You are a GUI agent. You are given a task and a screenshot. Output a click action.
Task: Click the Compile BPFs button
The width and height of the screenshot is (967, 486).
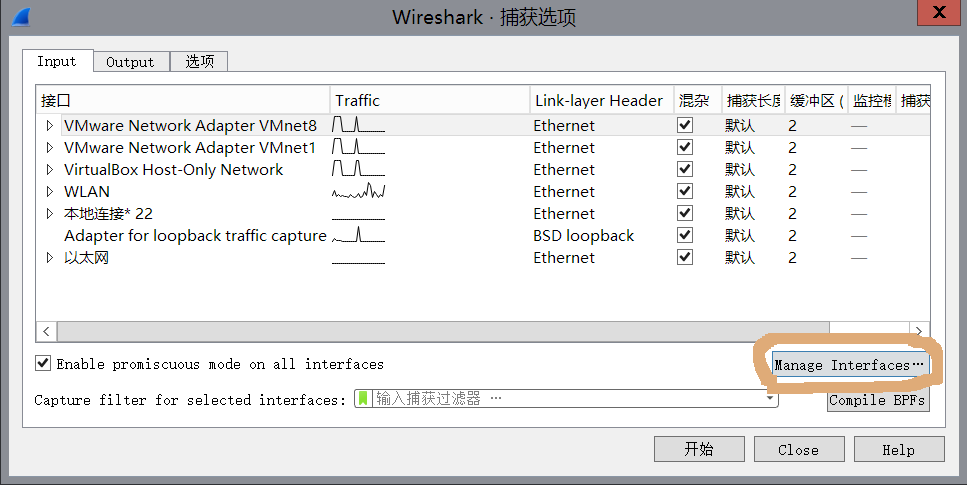878,400
